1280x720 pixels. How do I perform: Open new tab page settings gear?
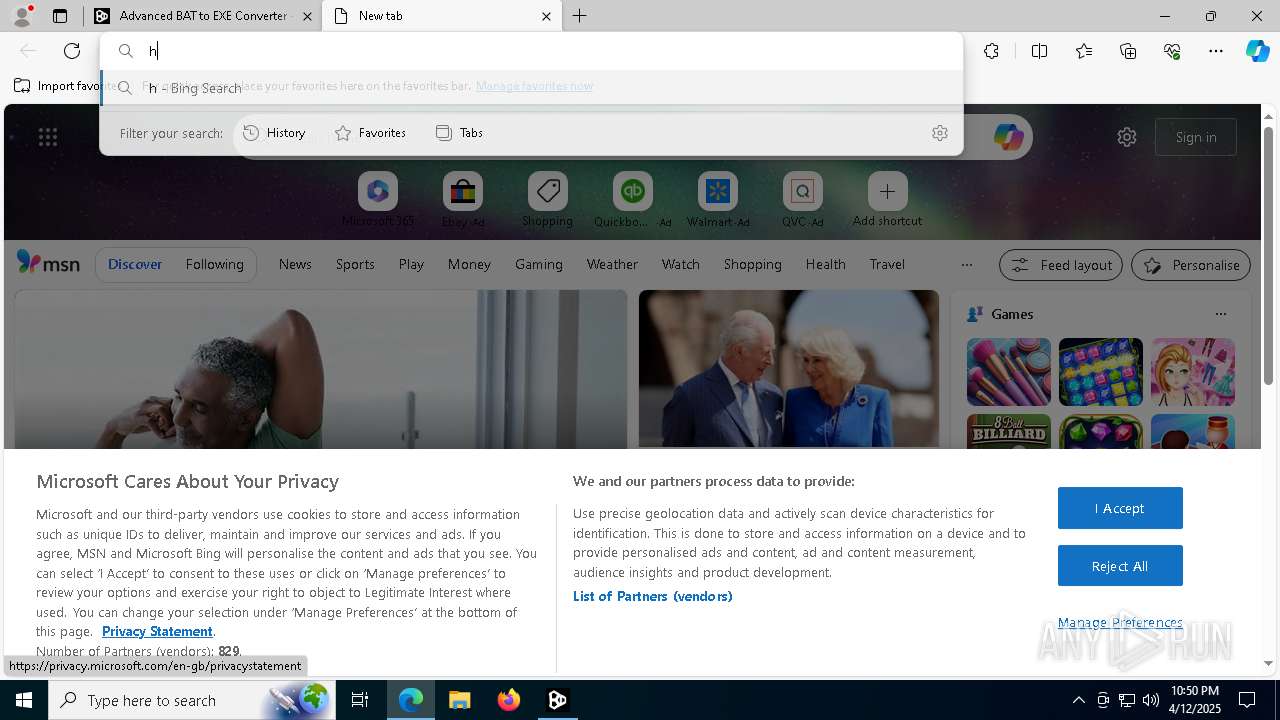click(1127, 137)
